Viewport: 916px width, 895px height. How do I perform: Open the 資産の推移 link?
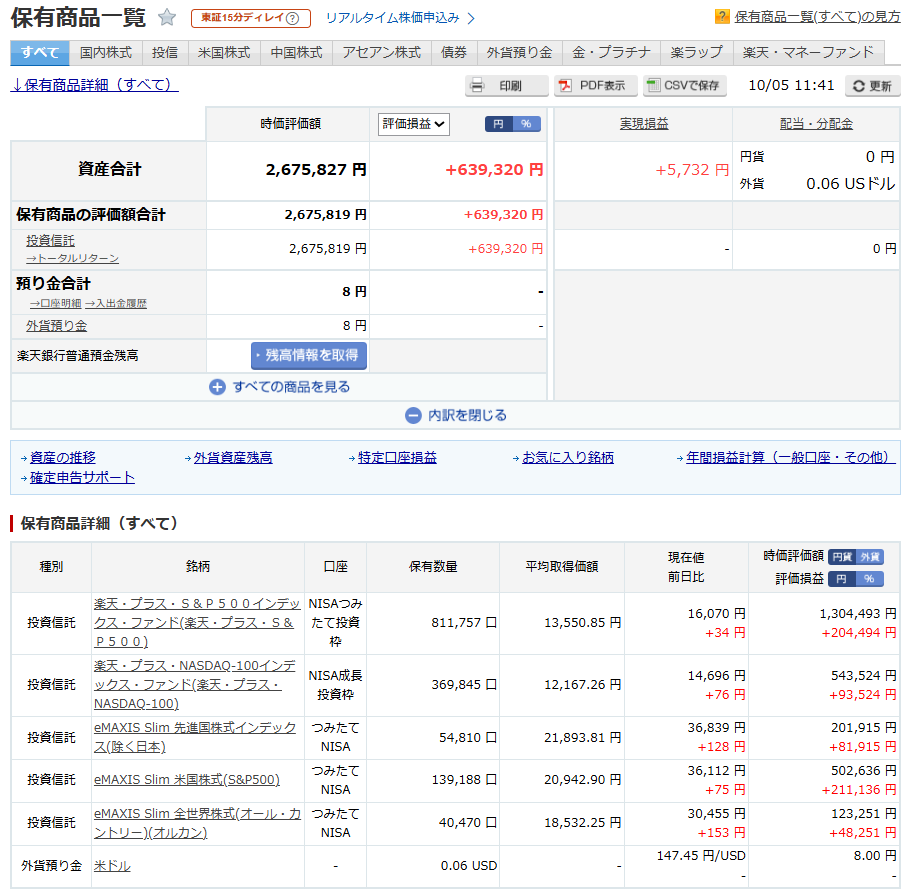[x=63, y=457]
